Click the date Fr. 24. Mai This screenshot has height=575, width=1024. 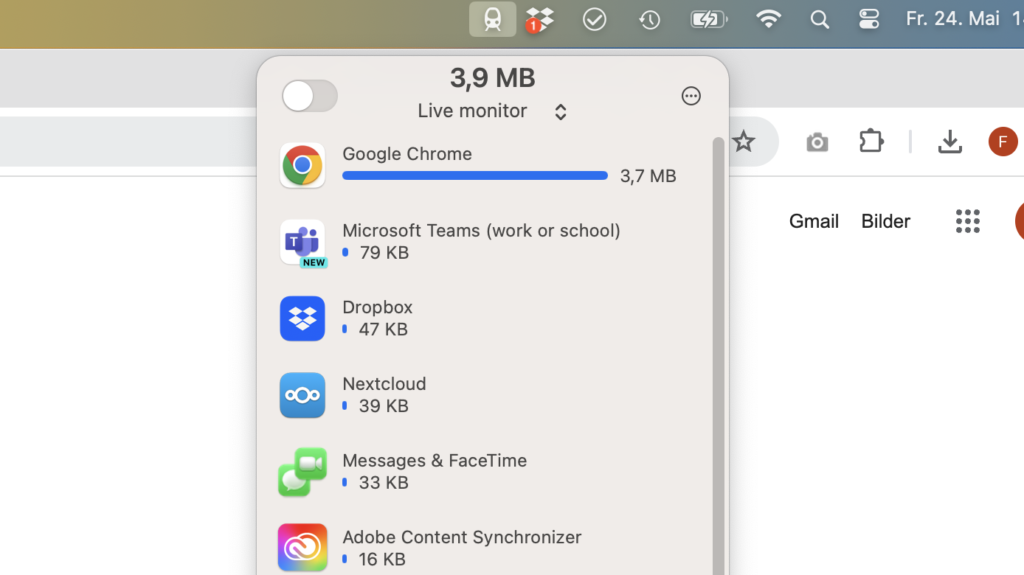(x=952, y=18)
